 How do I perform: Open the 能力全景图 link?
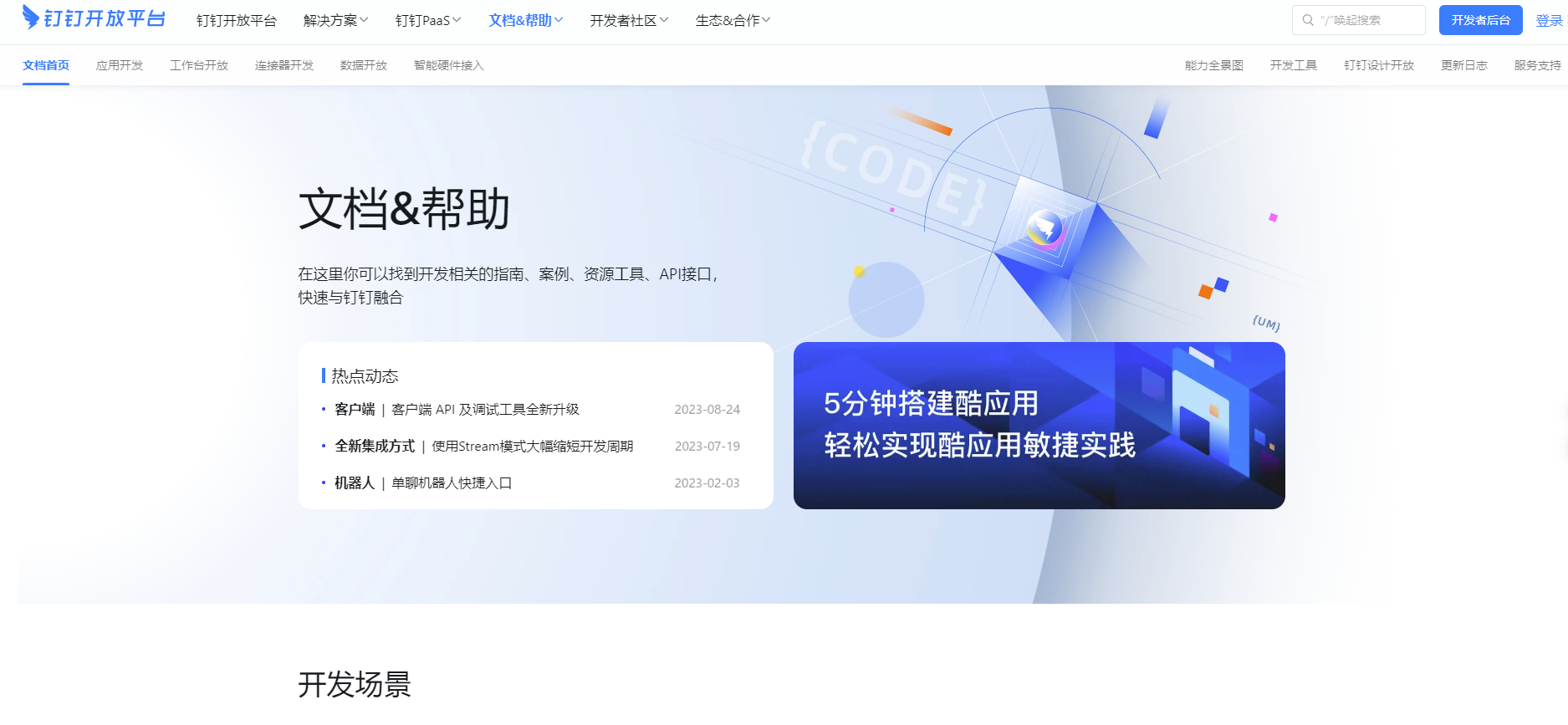(x=1214, y=65)
